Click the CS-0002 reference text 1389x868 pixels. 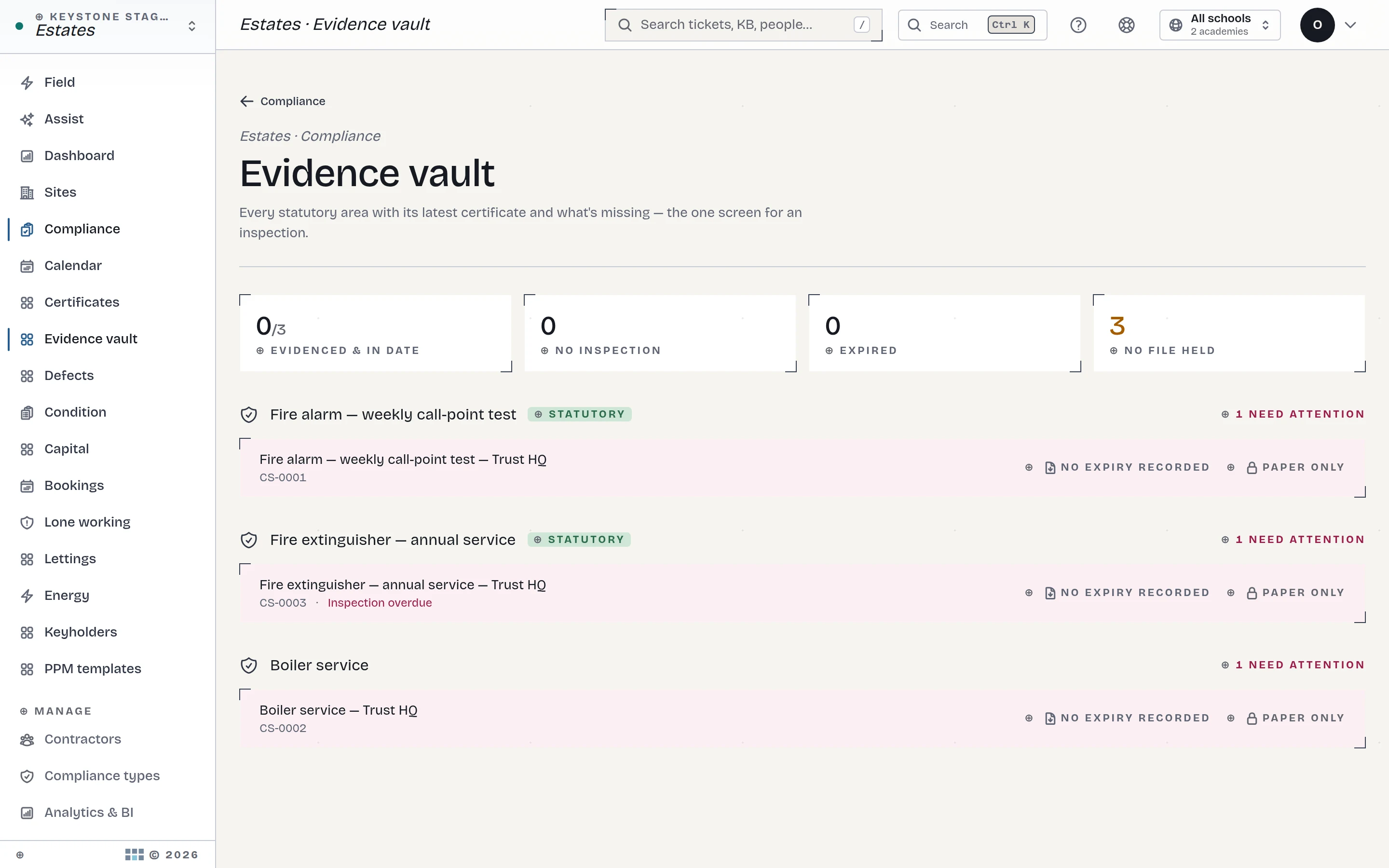point(283,729)
